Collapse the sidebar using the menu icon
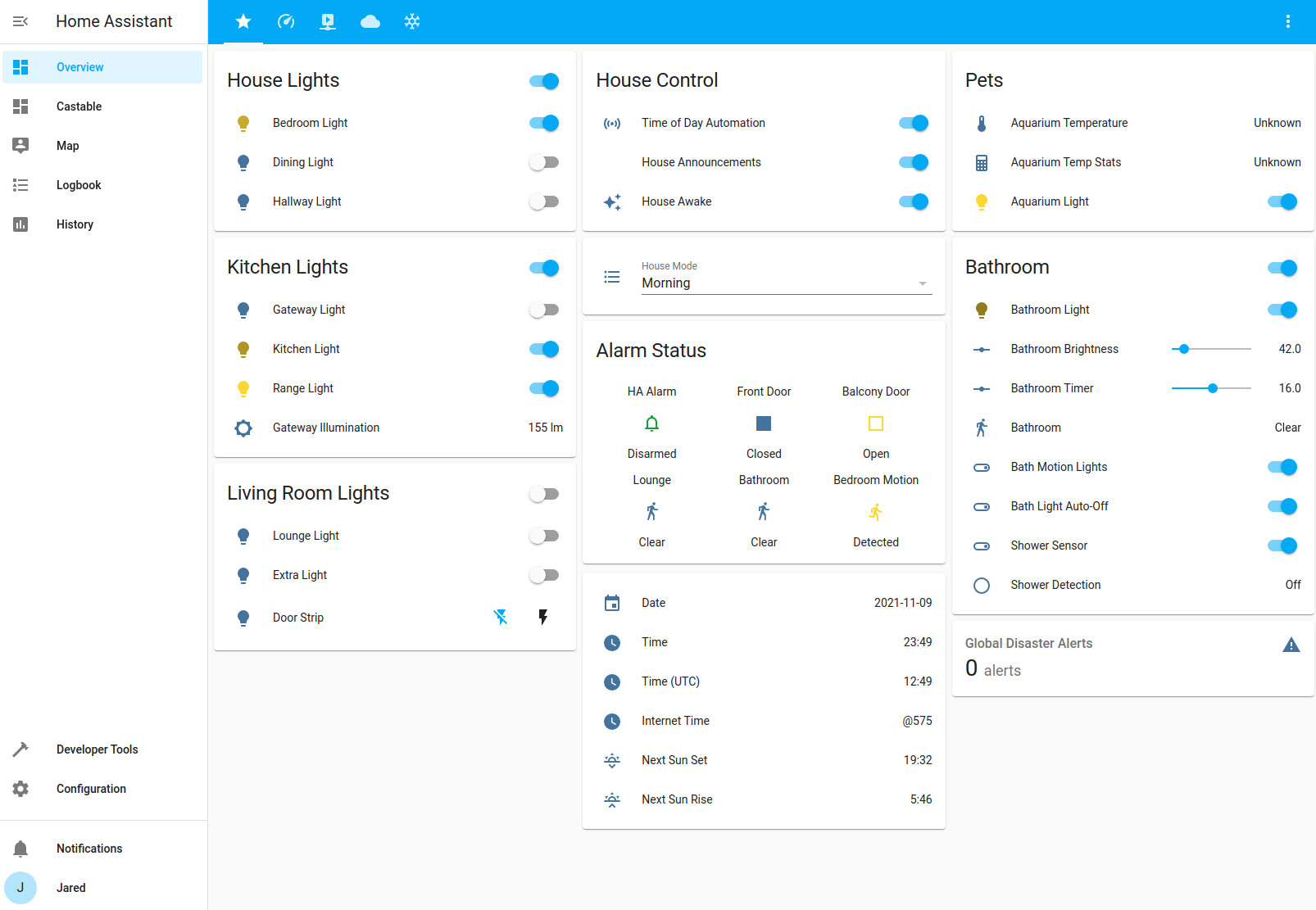 (20, 21)
